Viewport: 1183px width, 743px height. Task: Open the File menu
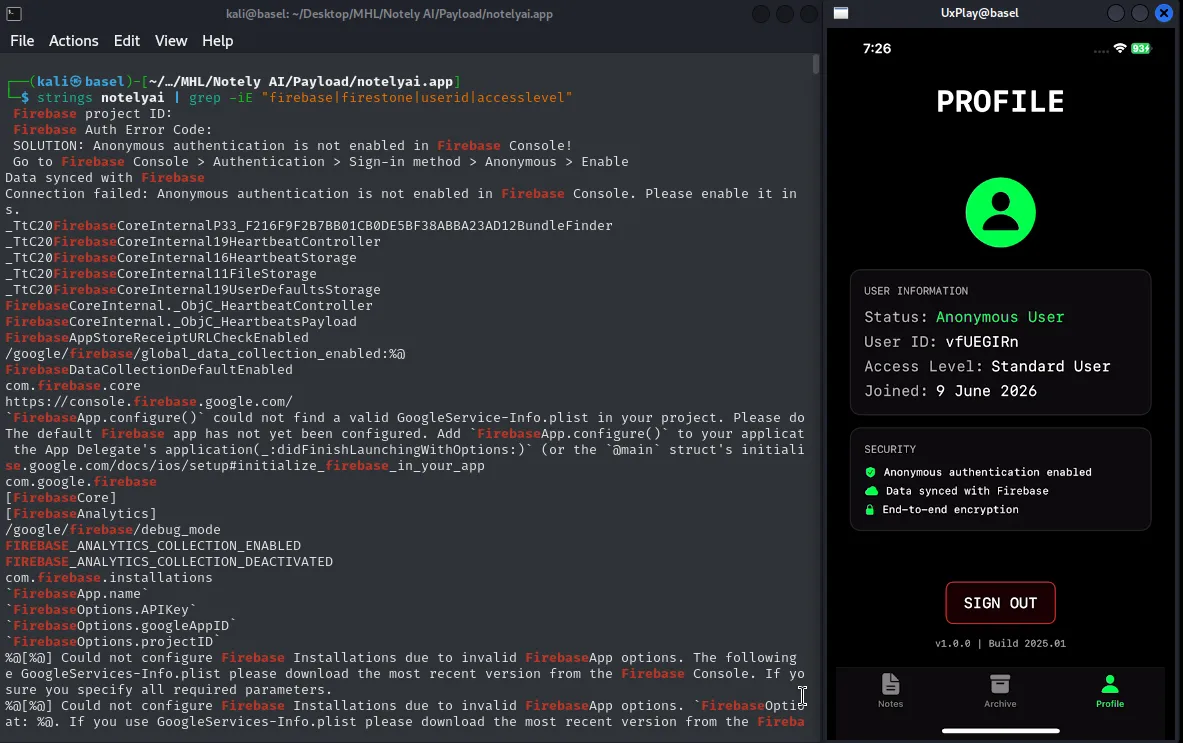(22, 41)
